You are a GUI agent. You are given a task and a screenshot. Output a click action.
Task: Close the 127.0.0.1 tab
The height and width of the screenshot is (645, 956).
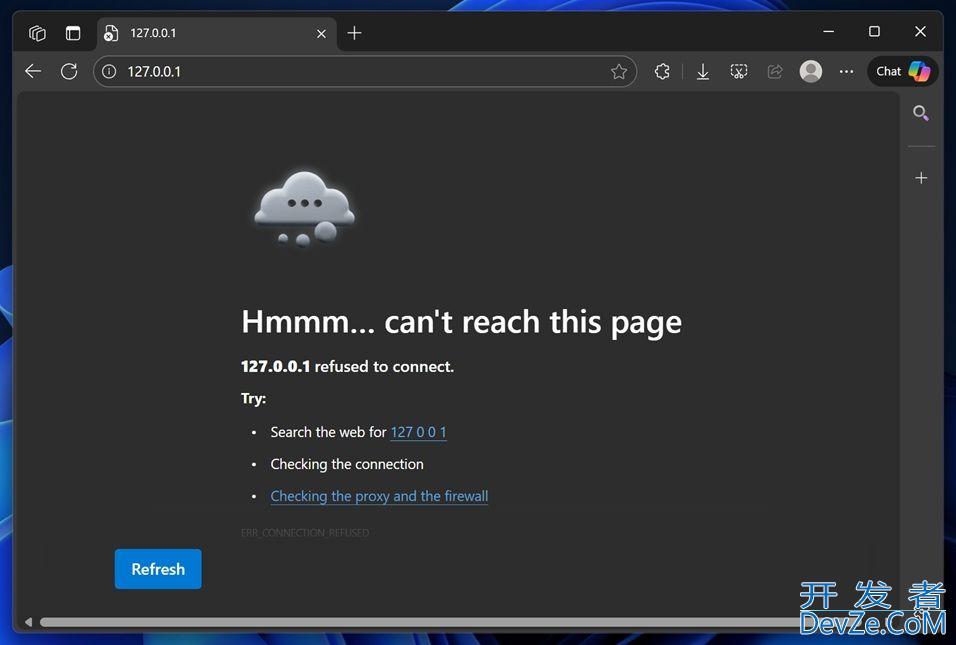point(321,33)
